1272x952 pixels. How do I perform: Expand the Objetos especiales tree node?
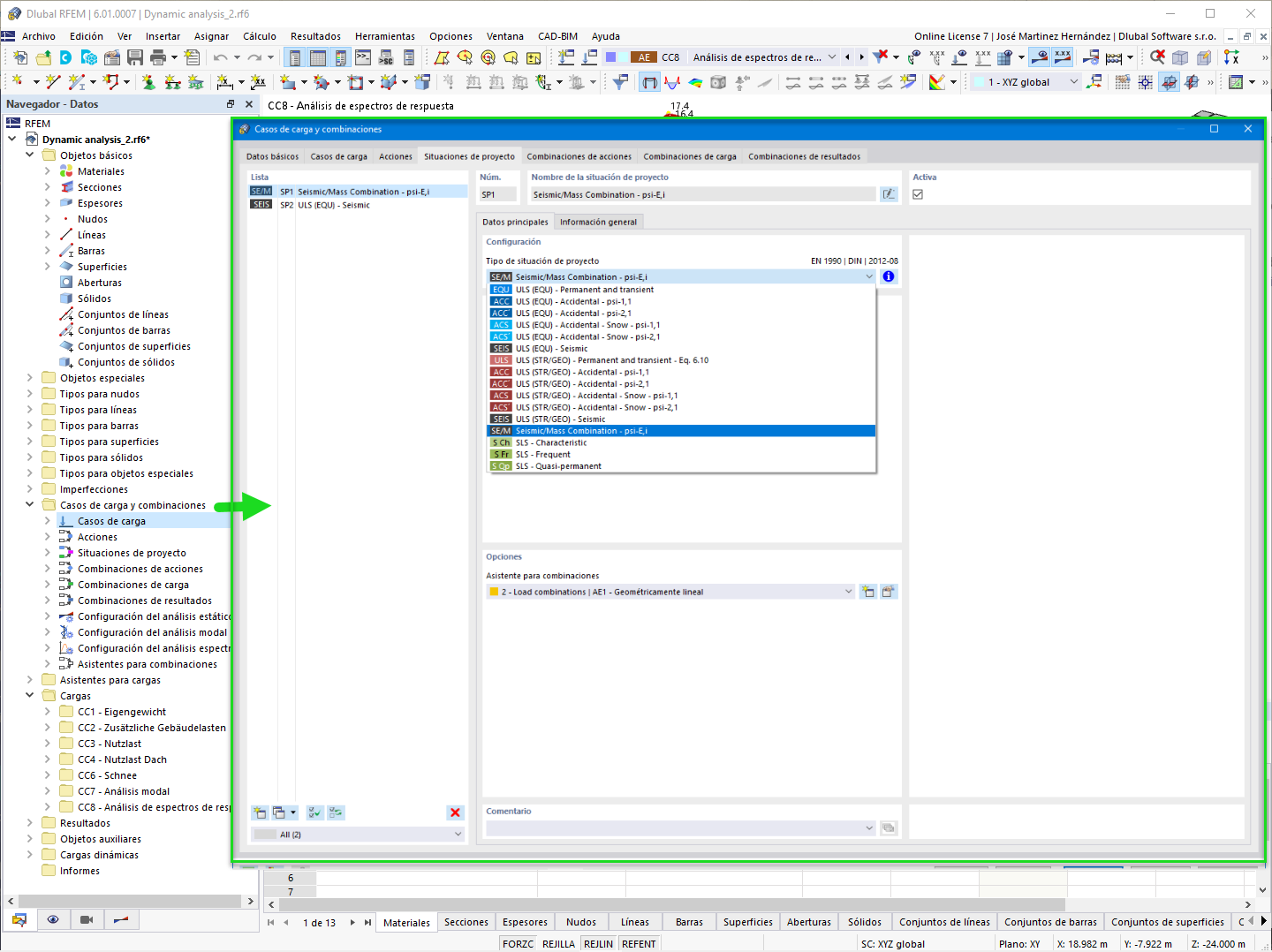click(30, 378)
